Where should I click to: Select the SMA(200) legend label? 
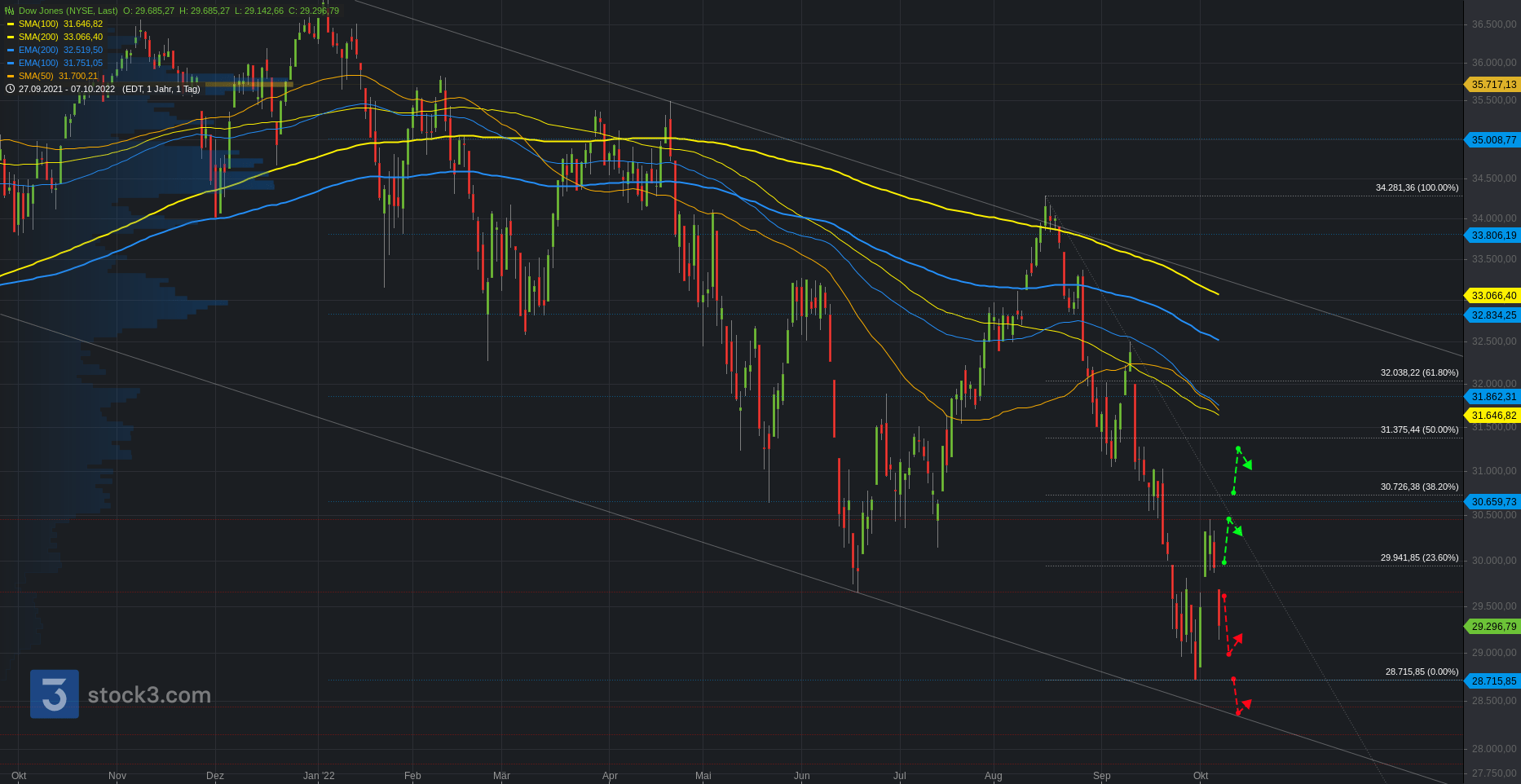(38, 37)
